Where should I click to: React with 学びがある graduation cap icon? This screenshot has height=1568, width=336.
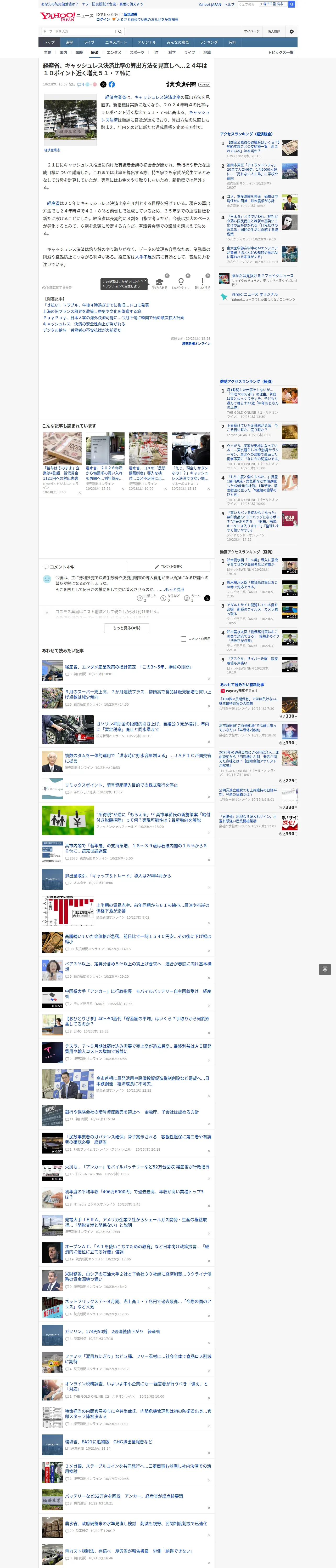point(159,281)
